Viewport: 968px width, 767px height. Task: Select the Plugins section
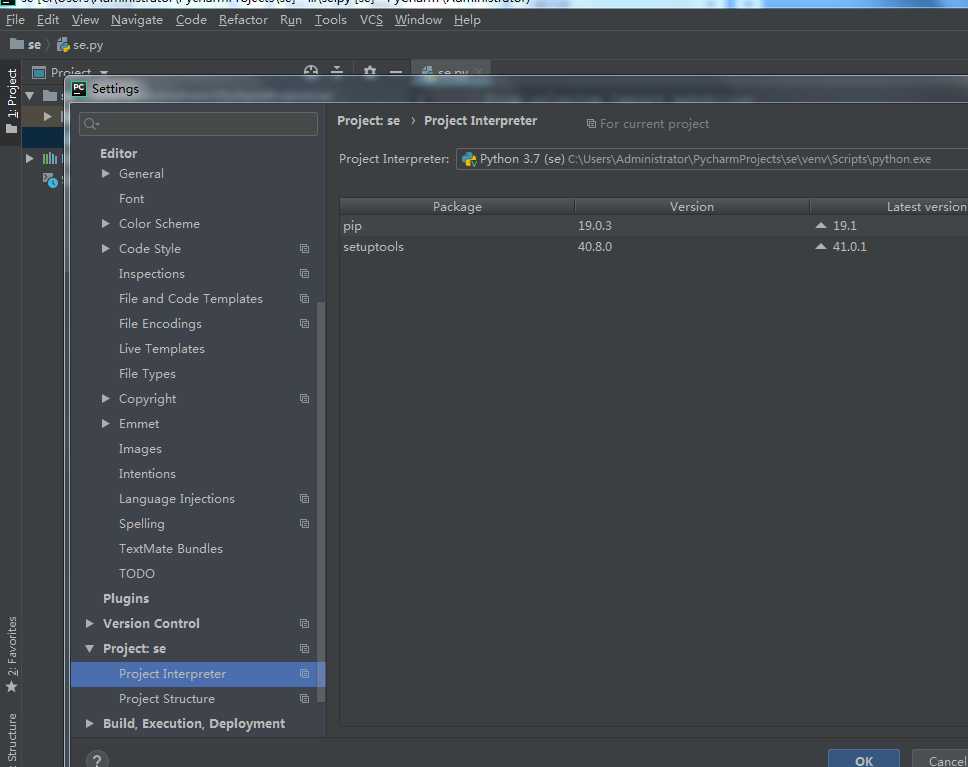[126, 599]
